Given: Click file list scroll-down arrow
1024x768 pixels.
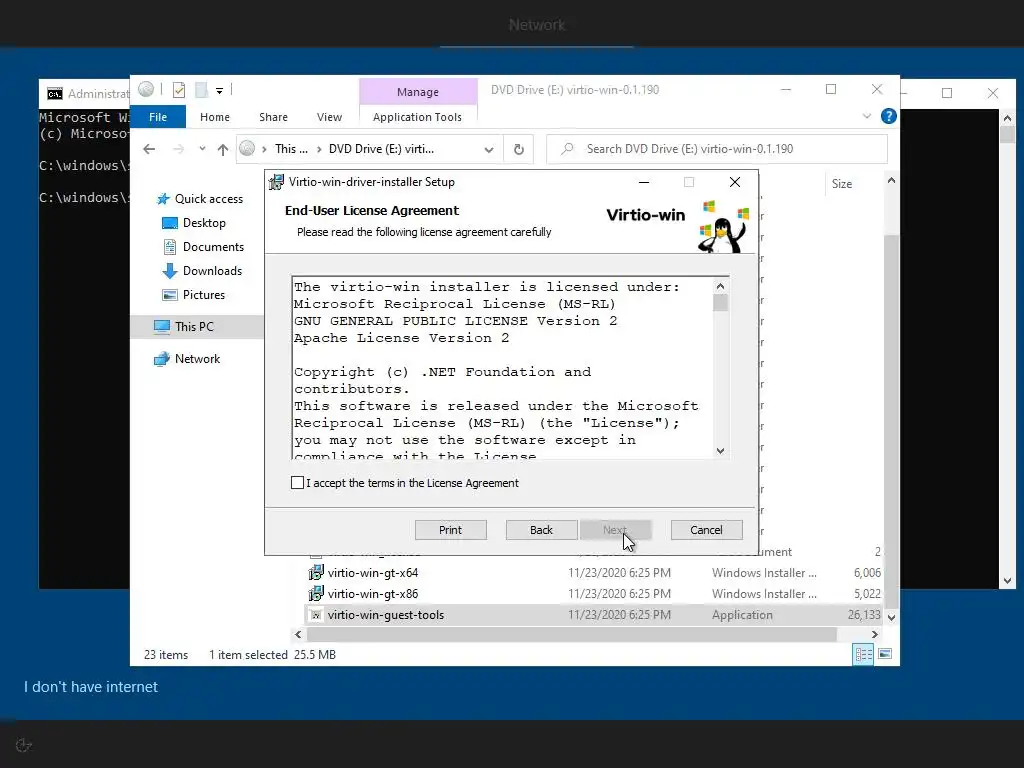Looking at the screenshot, I should [x=891, y=616].
